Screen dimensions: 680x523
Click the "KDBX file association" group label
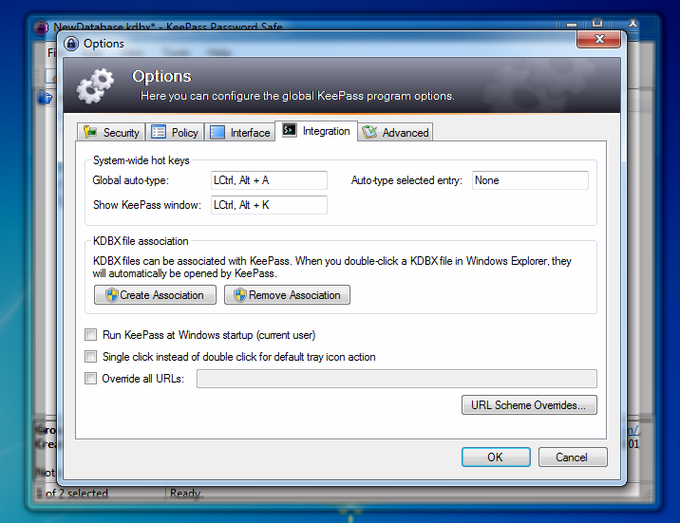[x=141, y=241]
